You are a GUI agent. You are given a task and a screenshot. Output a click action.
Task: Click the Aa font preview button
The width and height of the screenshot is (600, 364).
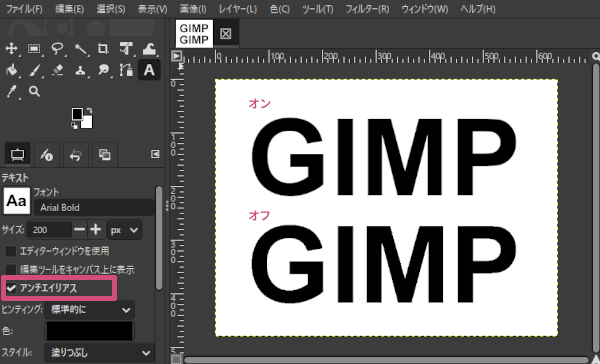(16, 201)
